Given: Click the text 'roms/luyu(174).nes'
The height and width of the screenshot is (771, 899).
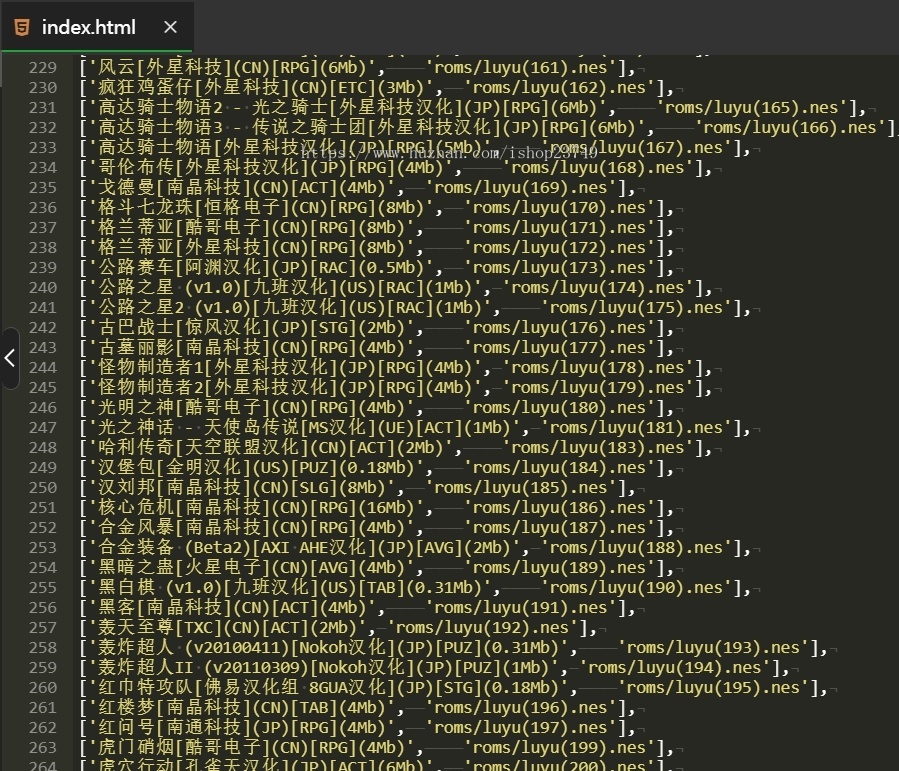Looking at the screenshot, I should [x=597, y=288].
